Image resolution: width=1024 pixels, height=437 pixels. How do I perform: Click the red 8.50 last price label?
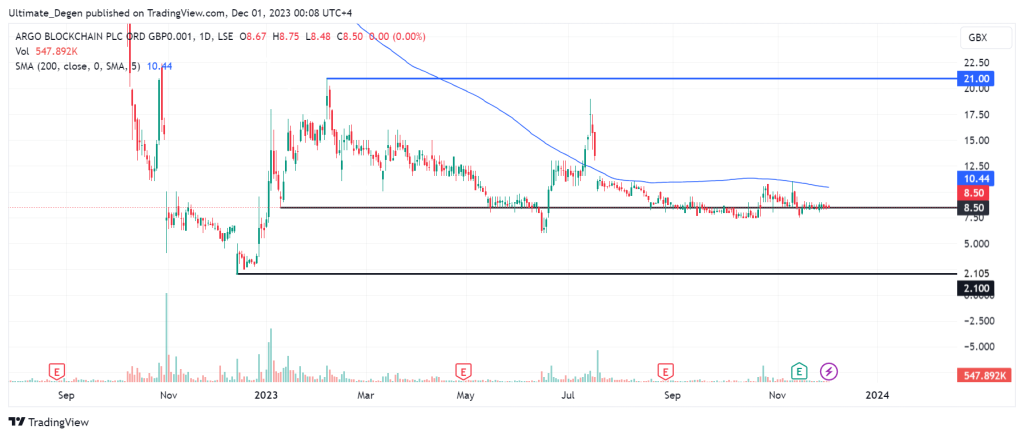(975, 192)
